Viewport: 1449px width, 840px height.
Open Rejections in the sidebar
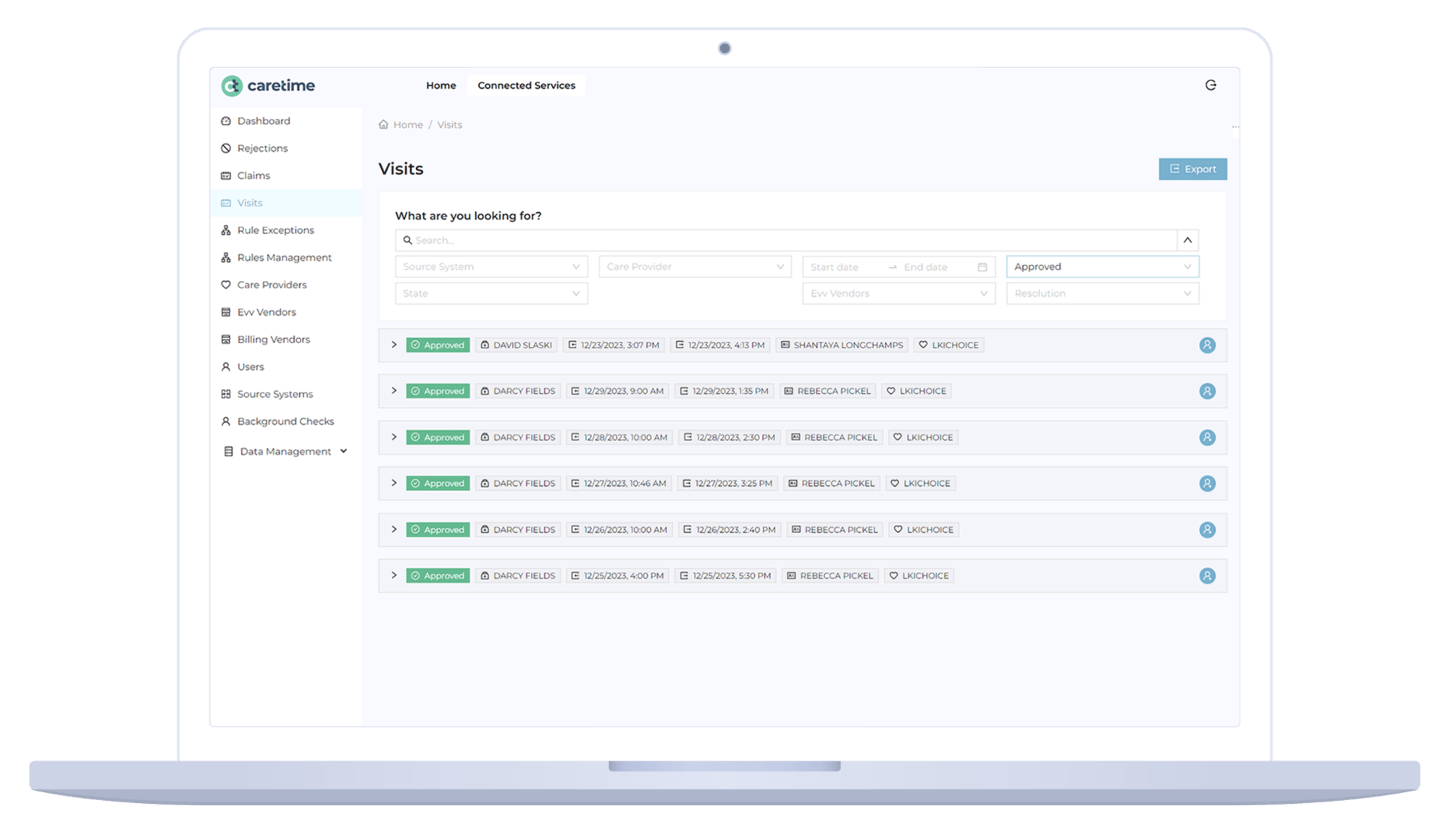click(286, 148)
